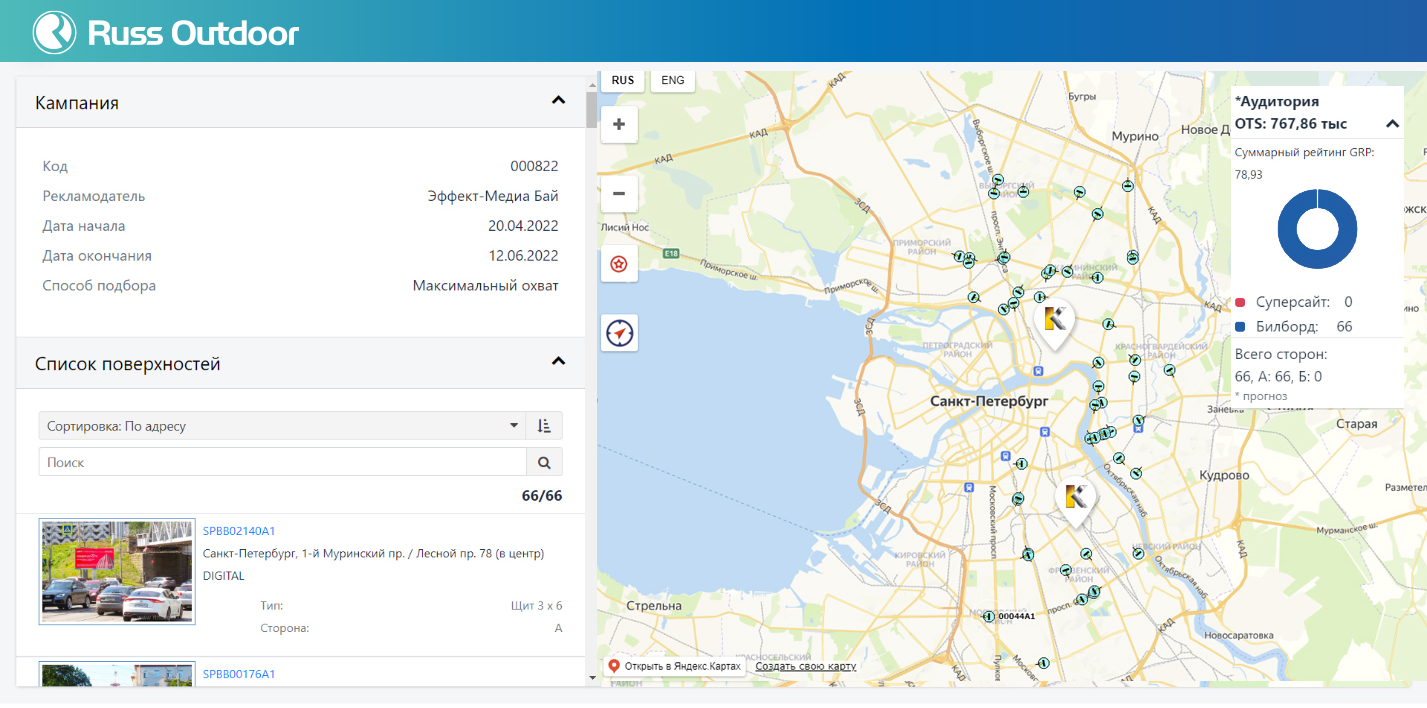Open the Сортировка: По адресу dropdown

(282, 426)
